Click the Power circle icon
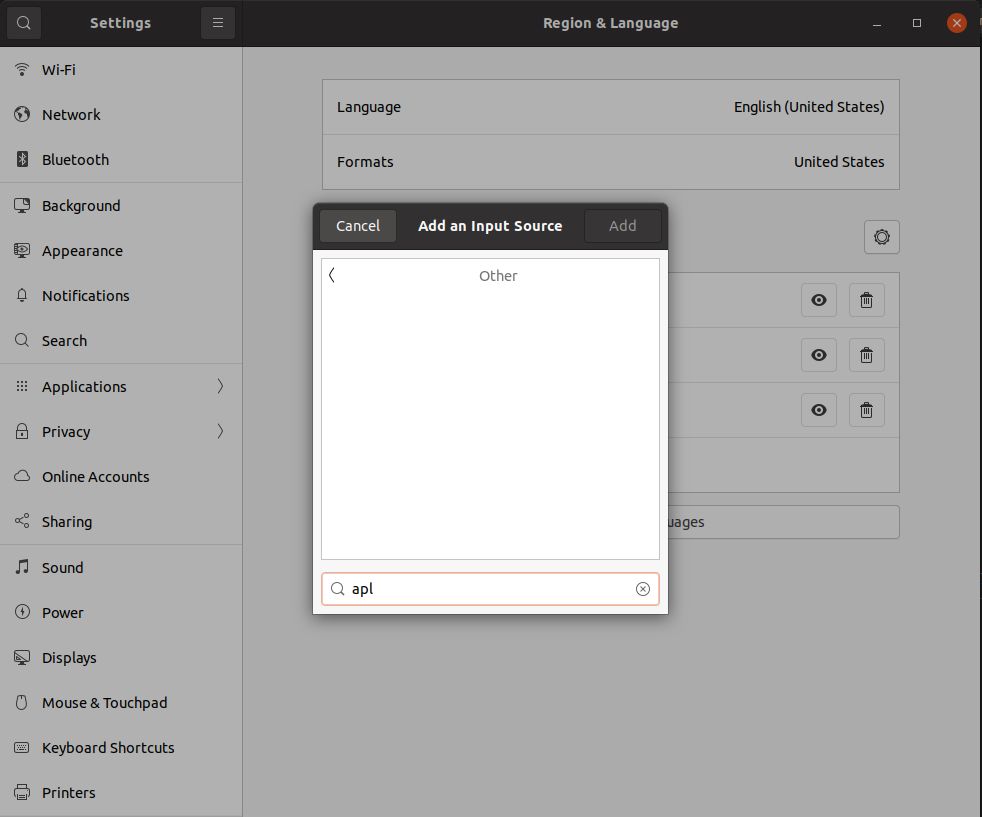This screenshot has width=982, height=817. tap(22, 612)
